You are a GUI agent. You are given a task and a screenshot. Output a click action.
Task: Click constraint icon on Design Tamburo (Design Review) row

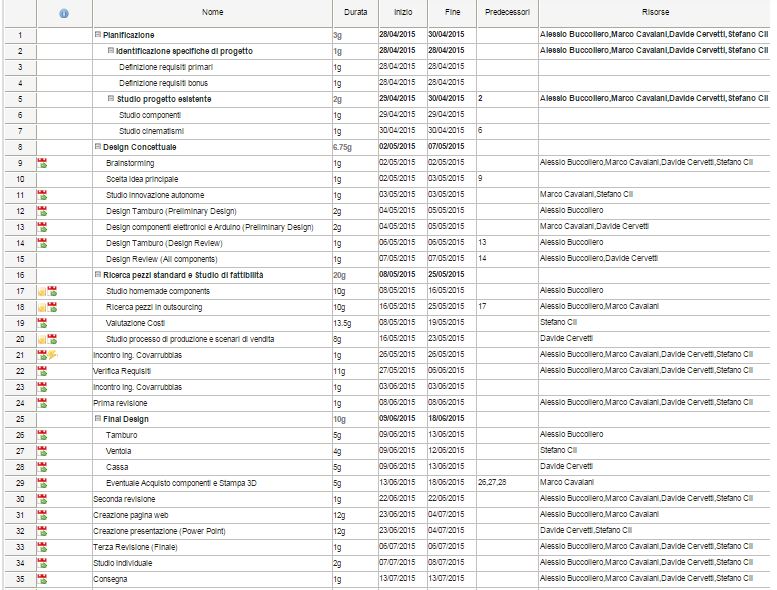click(x=42, y=243)
